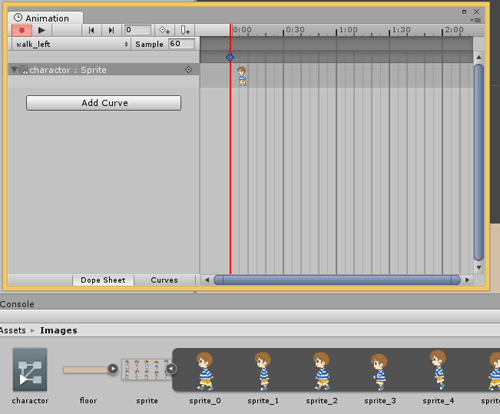
Task: Click the Add Curve button
Action: tap(104, 103)
